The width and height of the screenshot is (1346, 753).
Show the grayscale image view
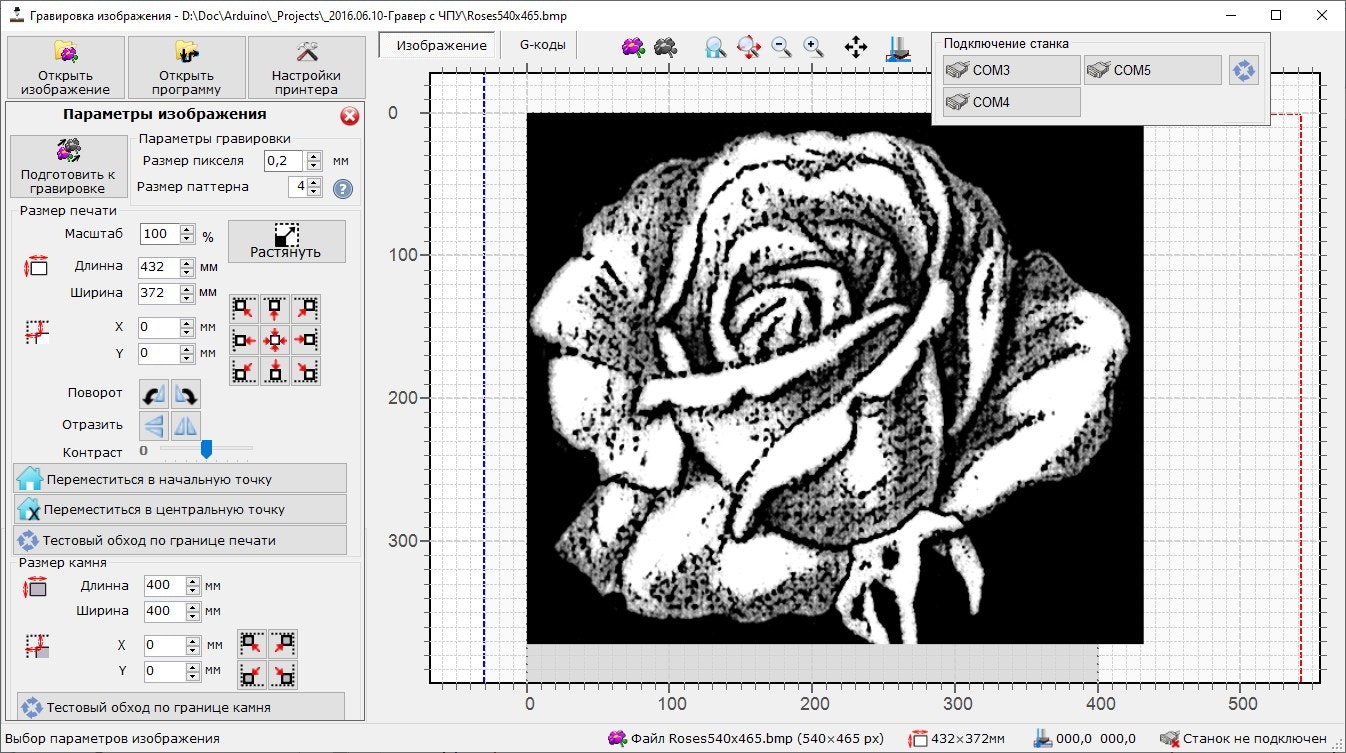tap(665, 47)
